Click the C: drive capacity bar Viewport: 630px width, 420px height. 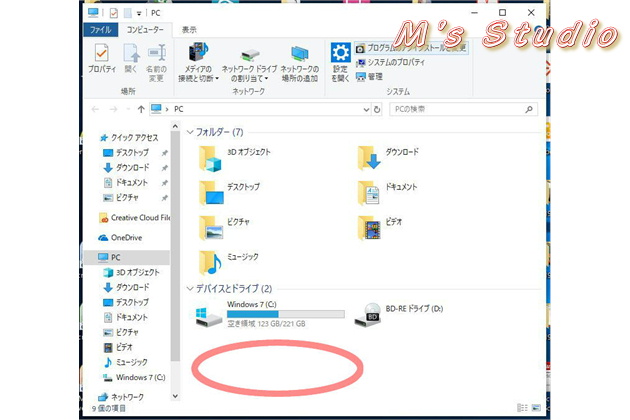click(286, 314)
